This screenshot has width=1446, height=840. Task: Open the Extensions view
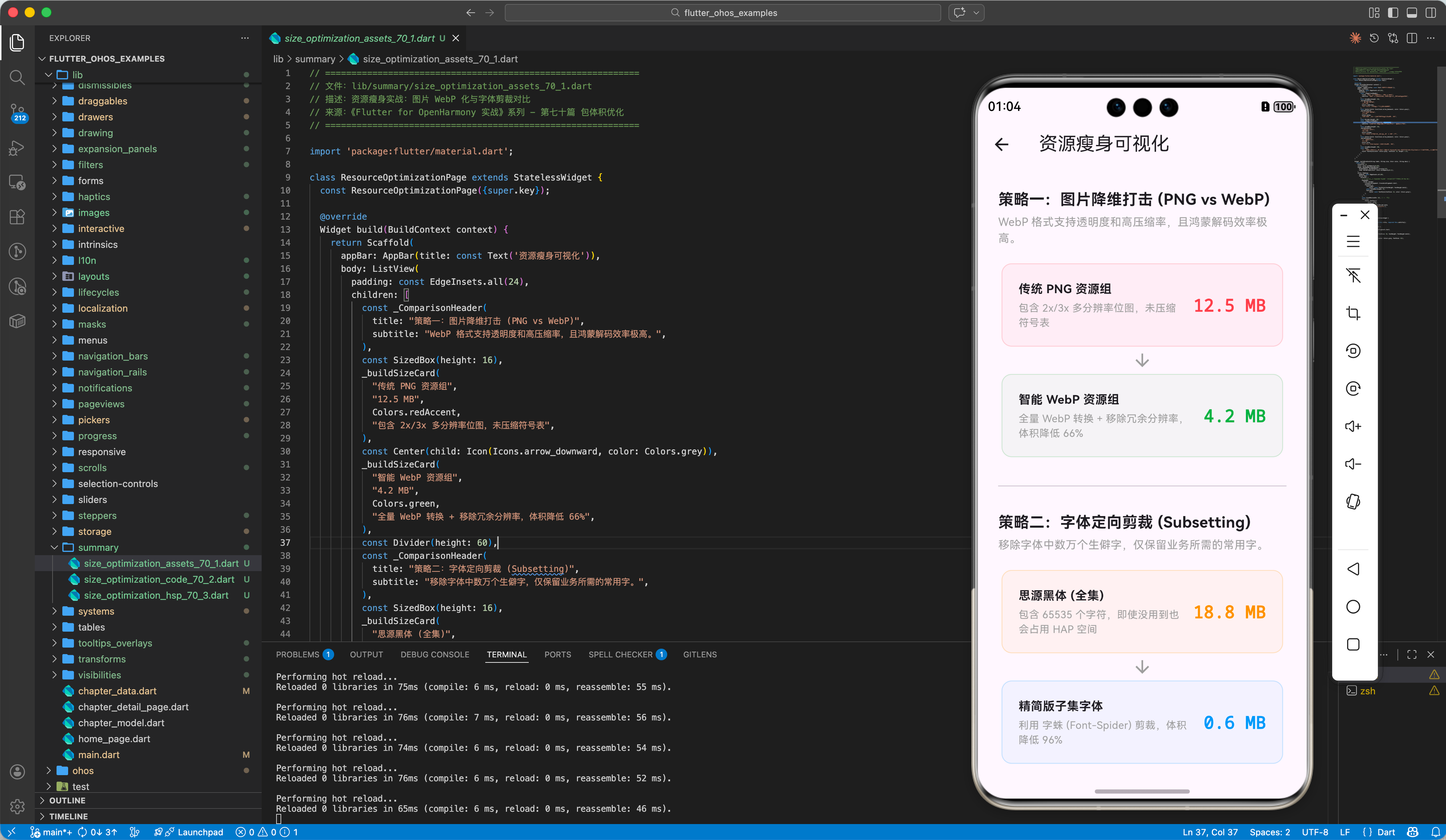(x=17, y=217)
